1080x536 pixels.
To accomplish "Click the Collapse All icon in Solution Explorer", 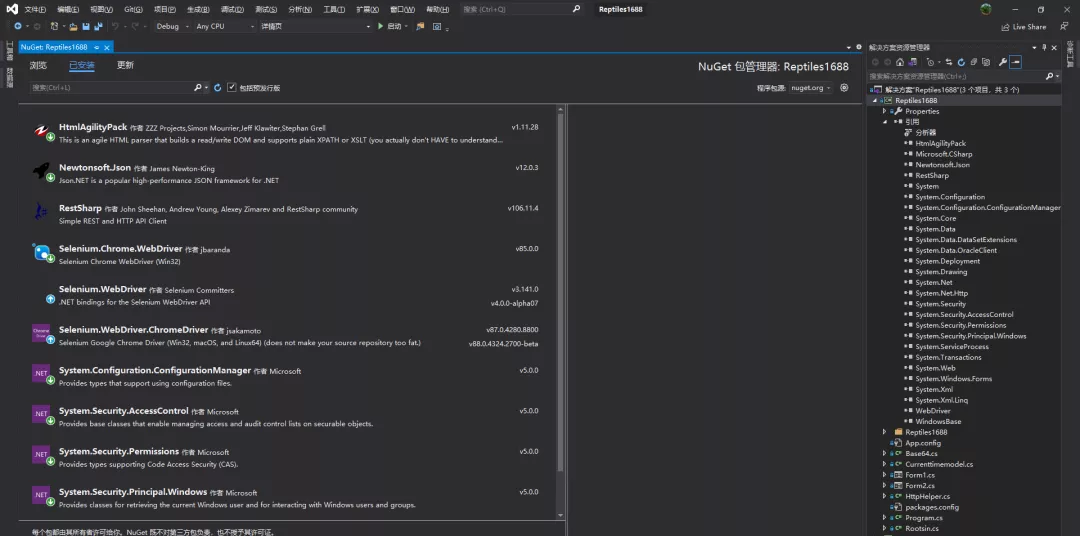I will coord(973,62).
